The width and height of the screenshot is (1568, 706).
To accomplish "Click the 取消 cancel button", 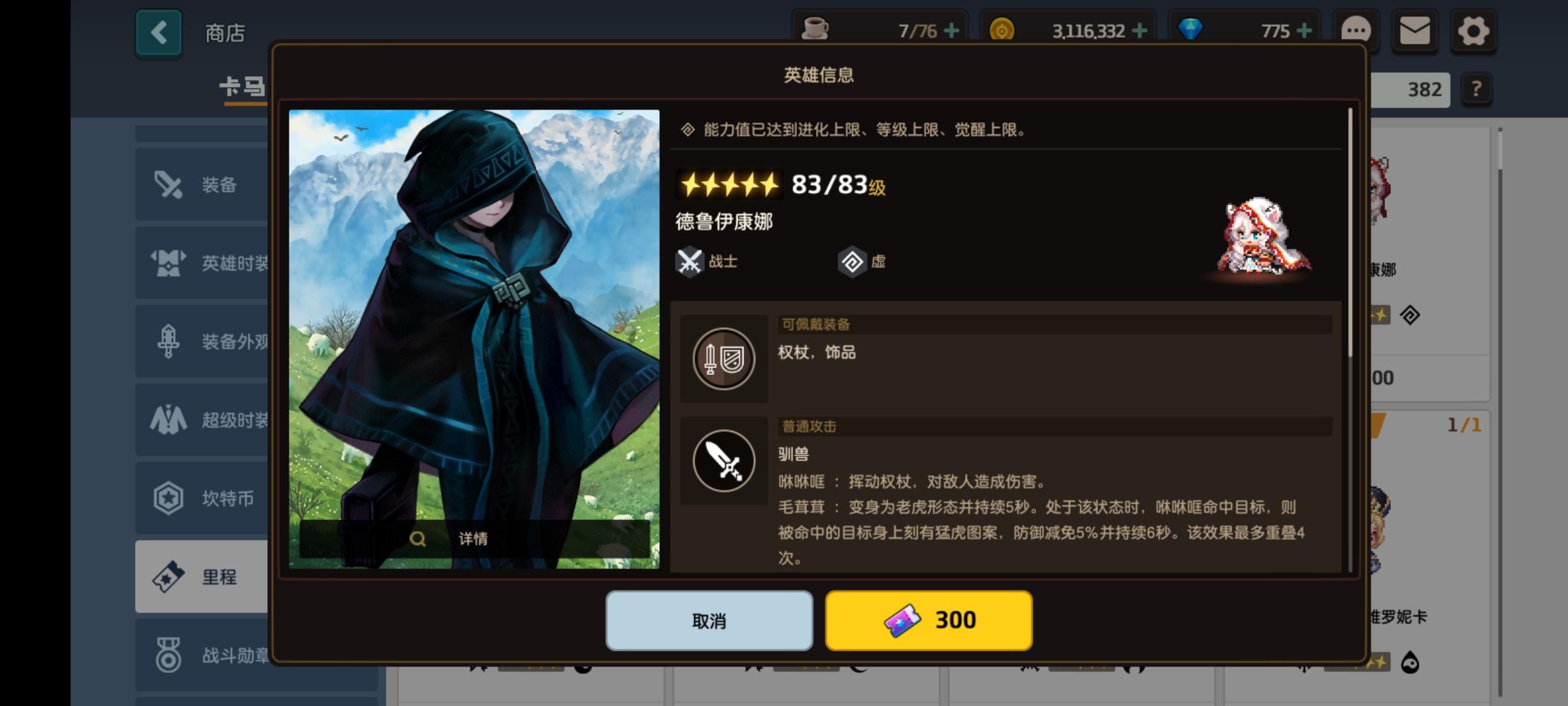I will click(x=710, y=620).
